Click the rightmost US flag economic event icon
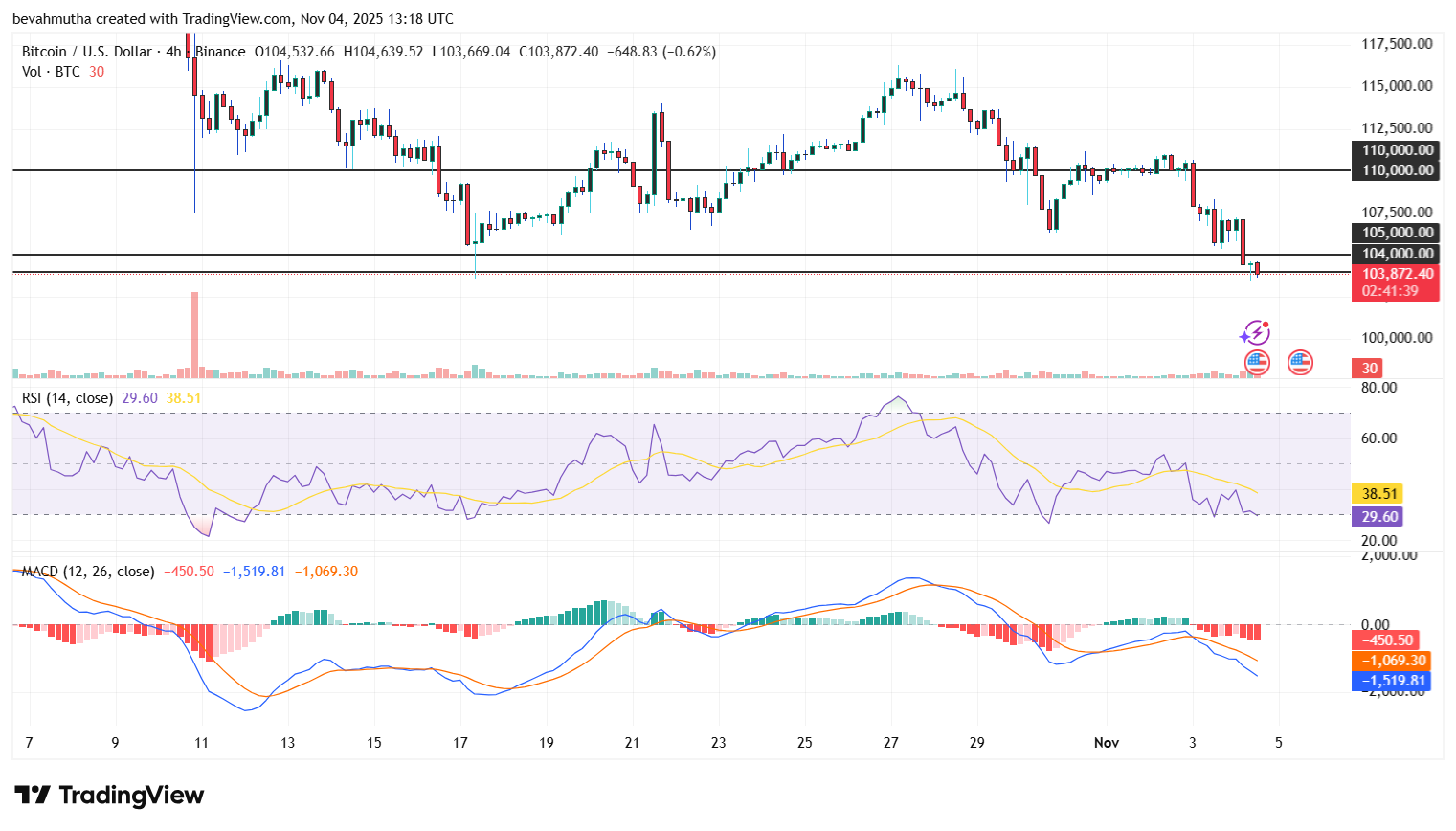The height and width of the screenshot is (831, 1456). point(1299,364)
